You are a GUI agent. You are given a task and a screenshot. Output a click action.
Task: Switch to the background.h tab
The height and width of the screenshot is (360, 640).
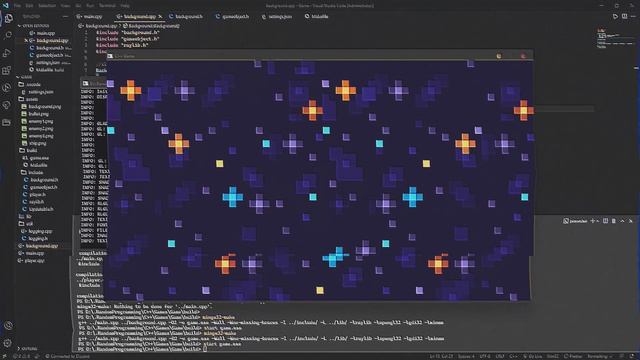tap(186, 16)
